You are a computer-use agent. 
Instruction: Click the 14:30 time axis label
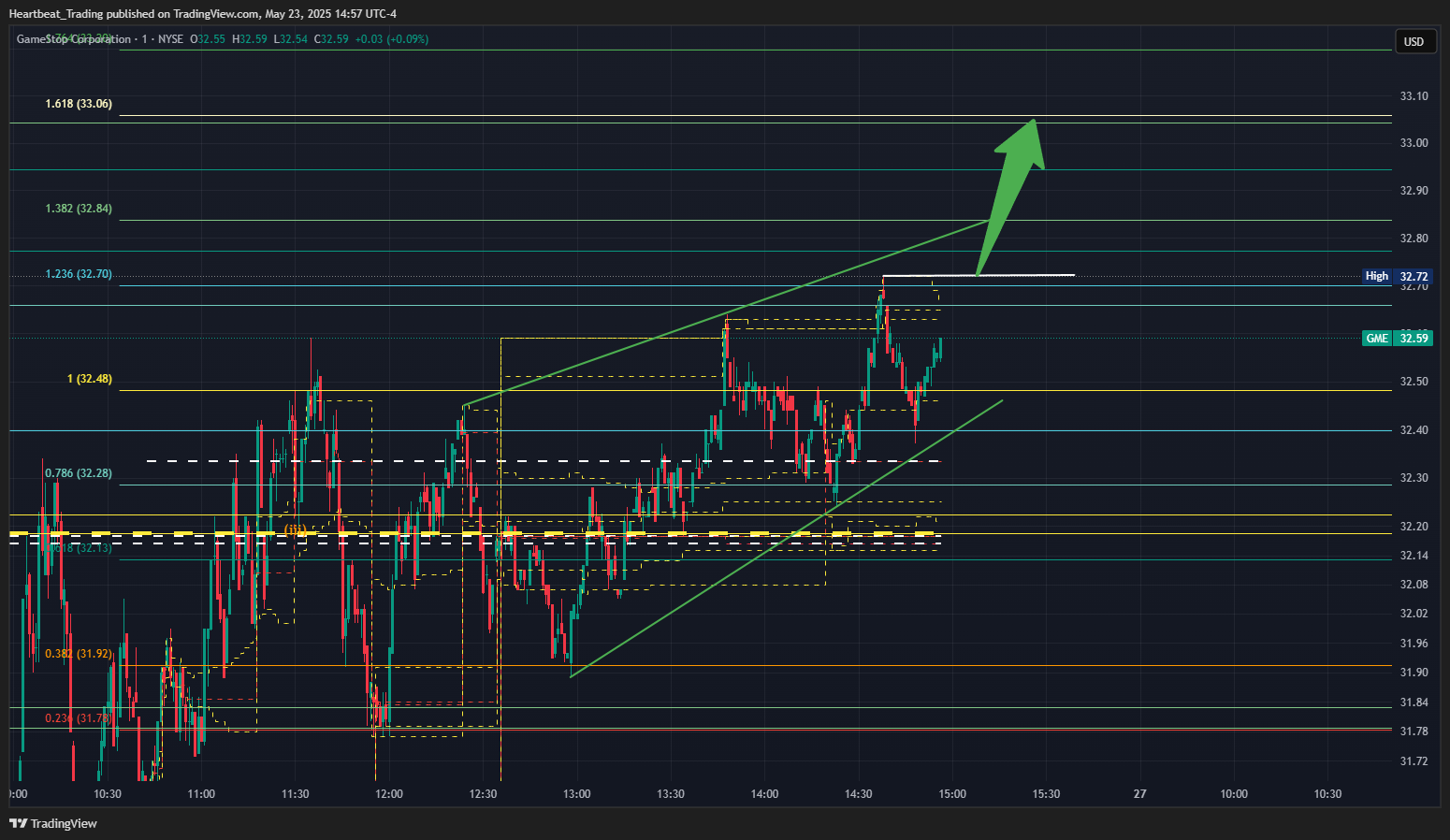858,794
